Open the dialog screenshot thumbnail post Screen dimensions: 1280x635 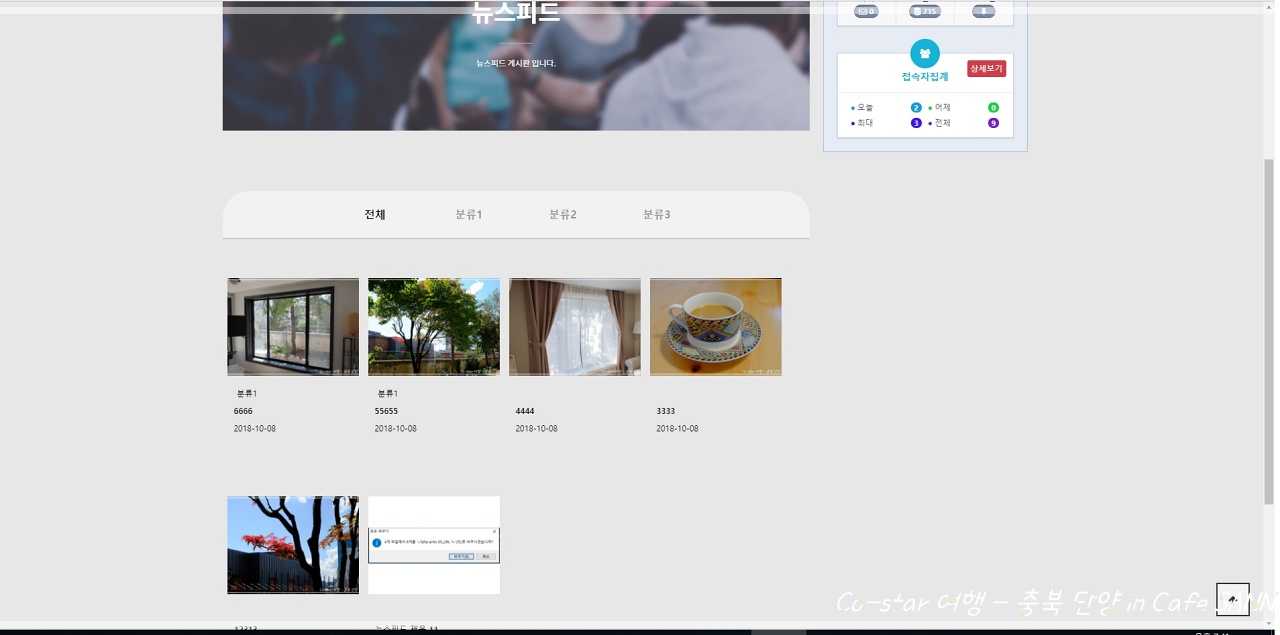pyautogui.click(x=434, y=545)
